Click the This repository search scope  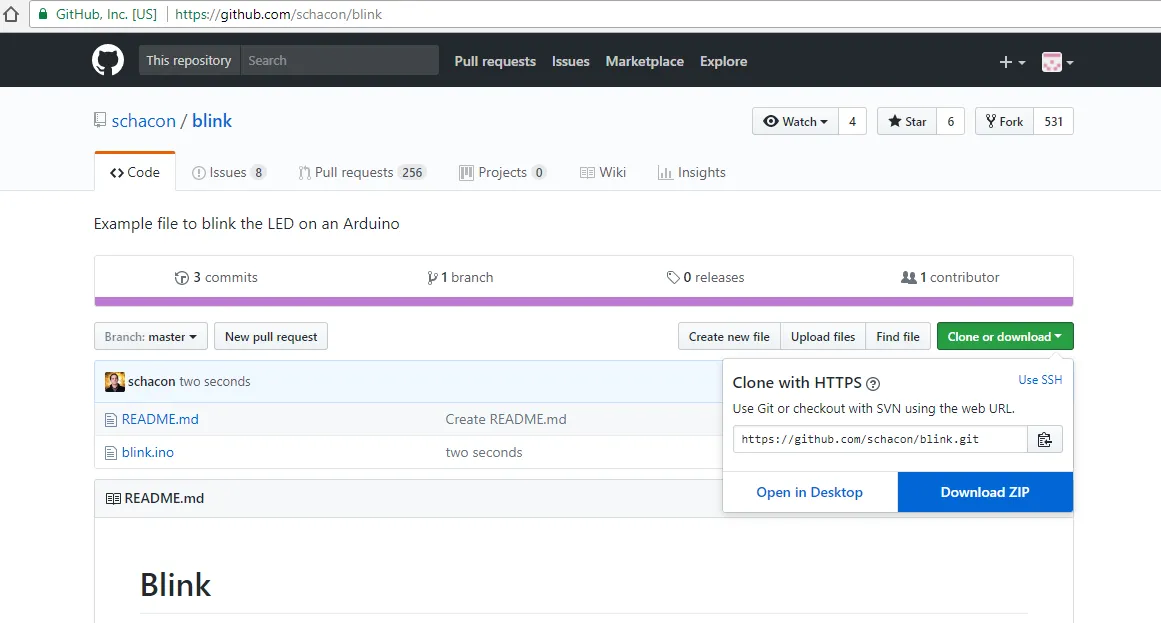(x=189, y=61)
